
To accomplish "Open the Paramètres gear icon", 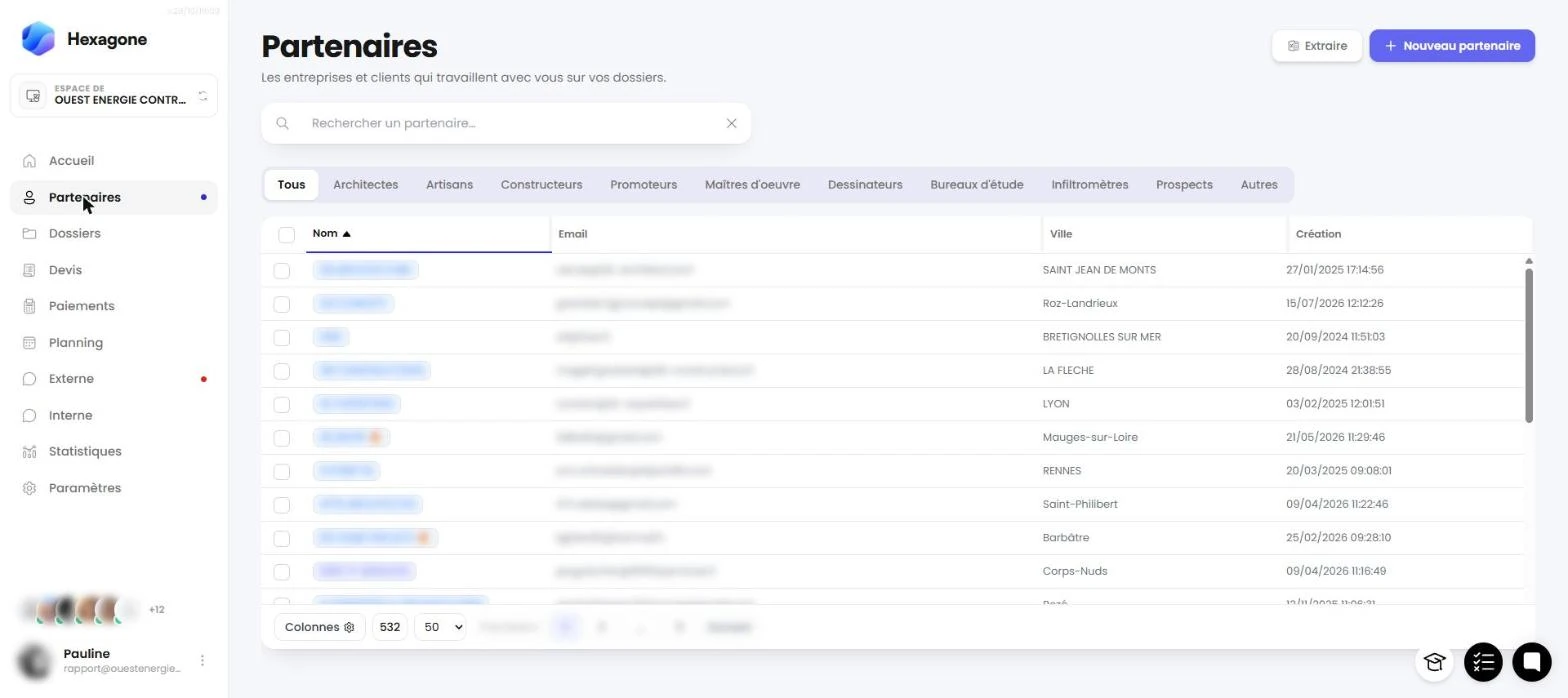I will point(29,488).
